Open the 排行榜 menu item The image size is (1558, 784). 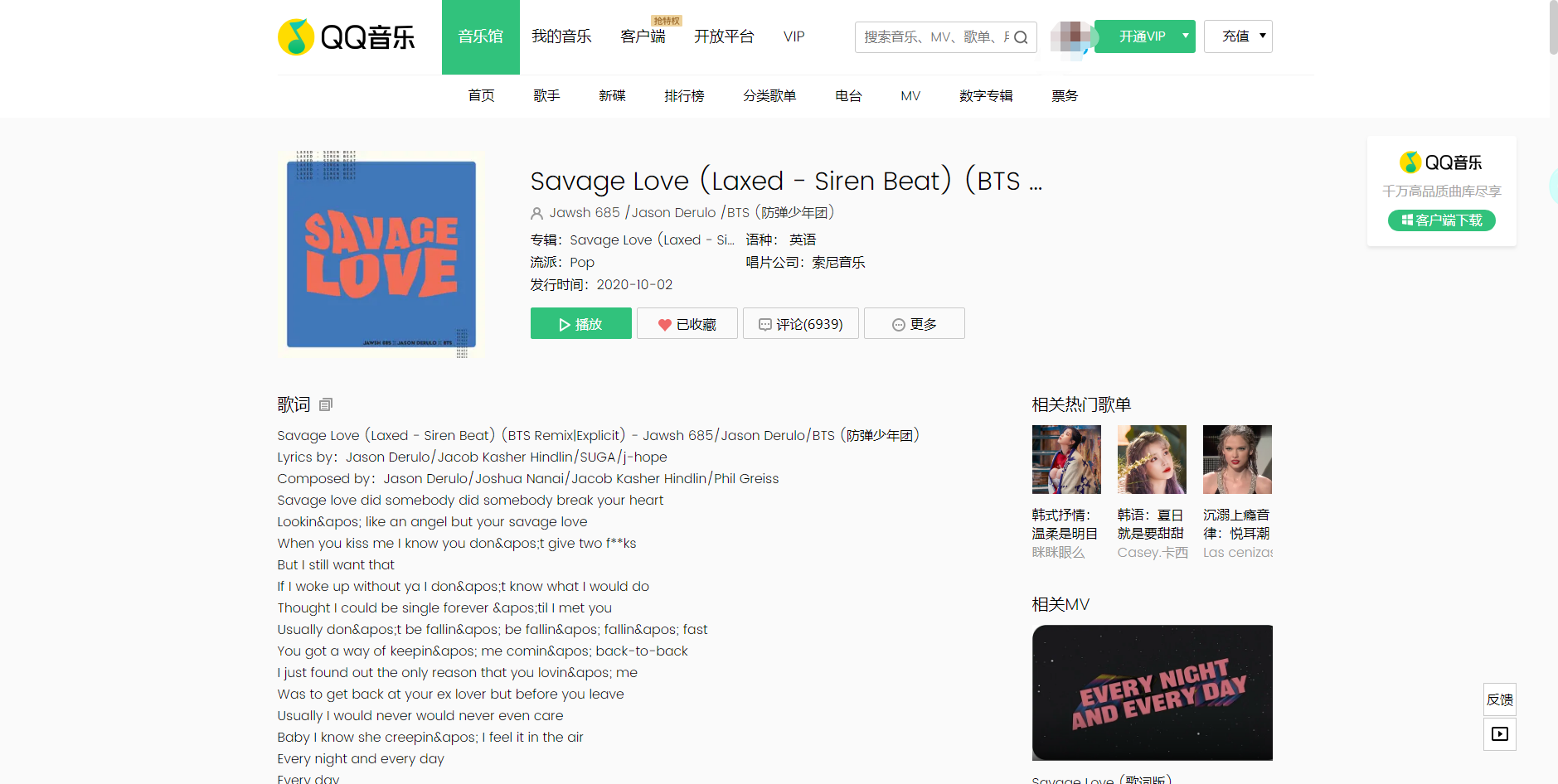tap(684, 96)
